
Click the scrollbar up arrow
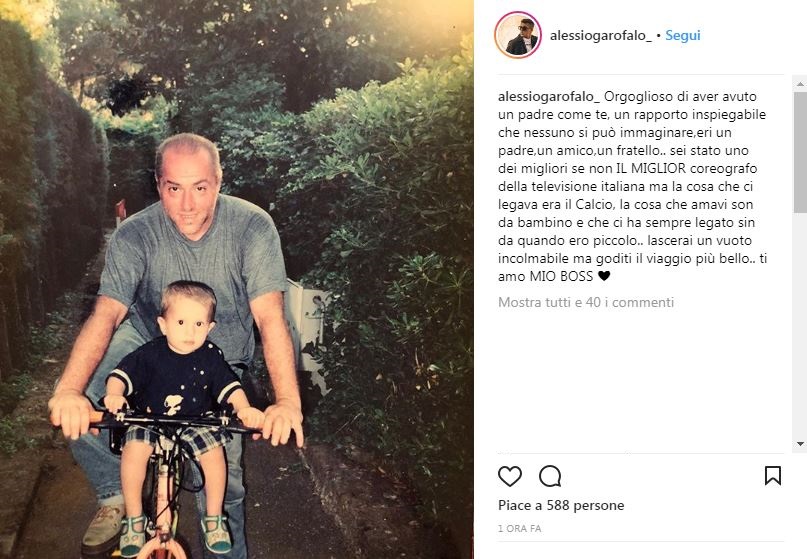point(800,83)
